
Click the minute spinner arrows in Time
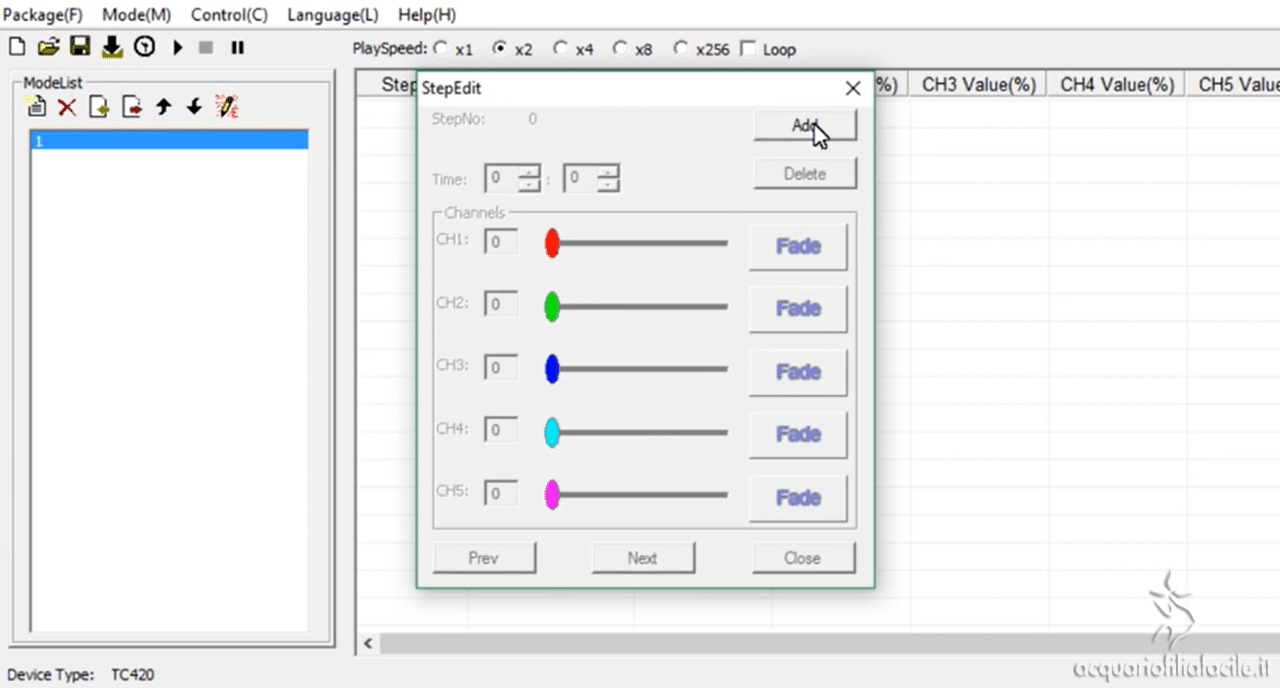pos(608,179)
